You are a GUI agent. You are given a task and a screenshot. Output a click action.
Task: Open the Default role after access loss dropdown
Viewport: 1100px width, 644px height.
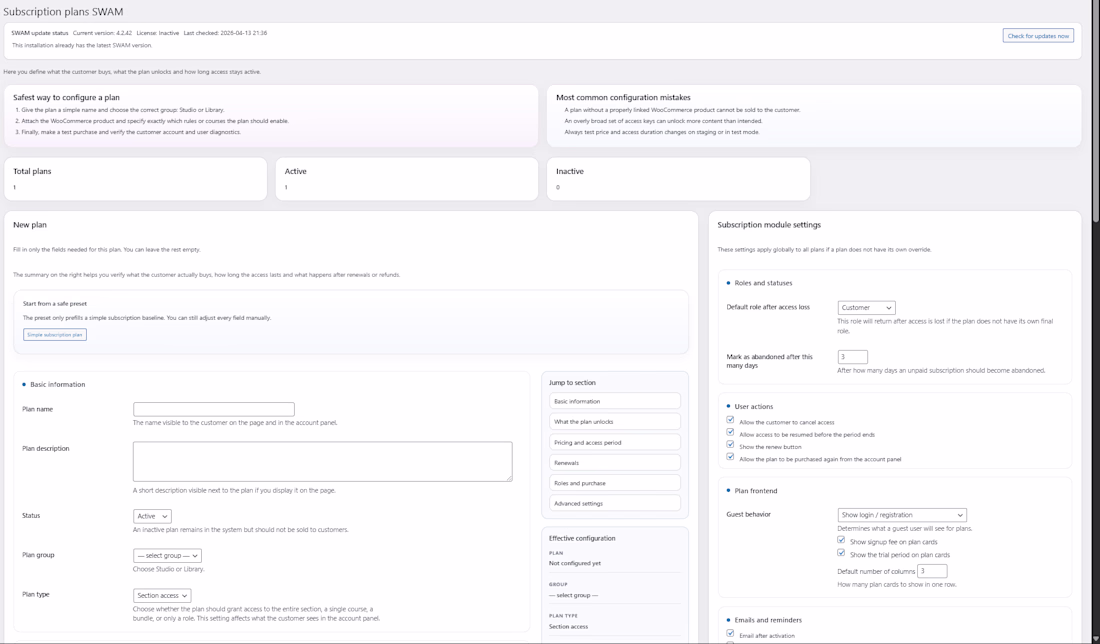click(x=866, y=308)
